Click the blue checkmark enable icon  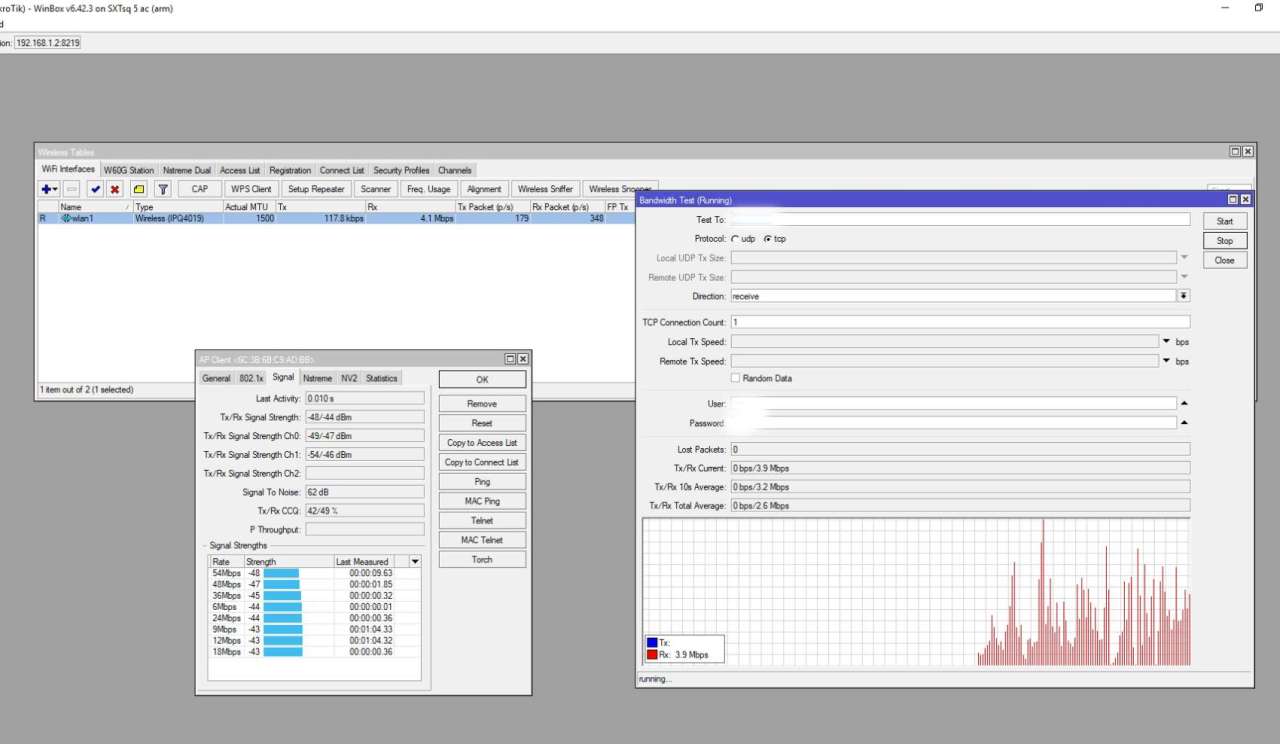(x=95, y=189)
